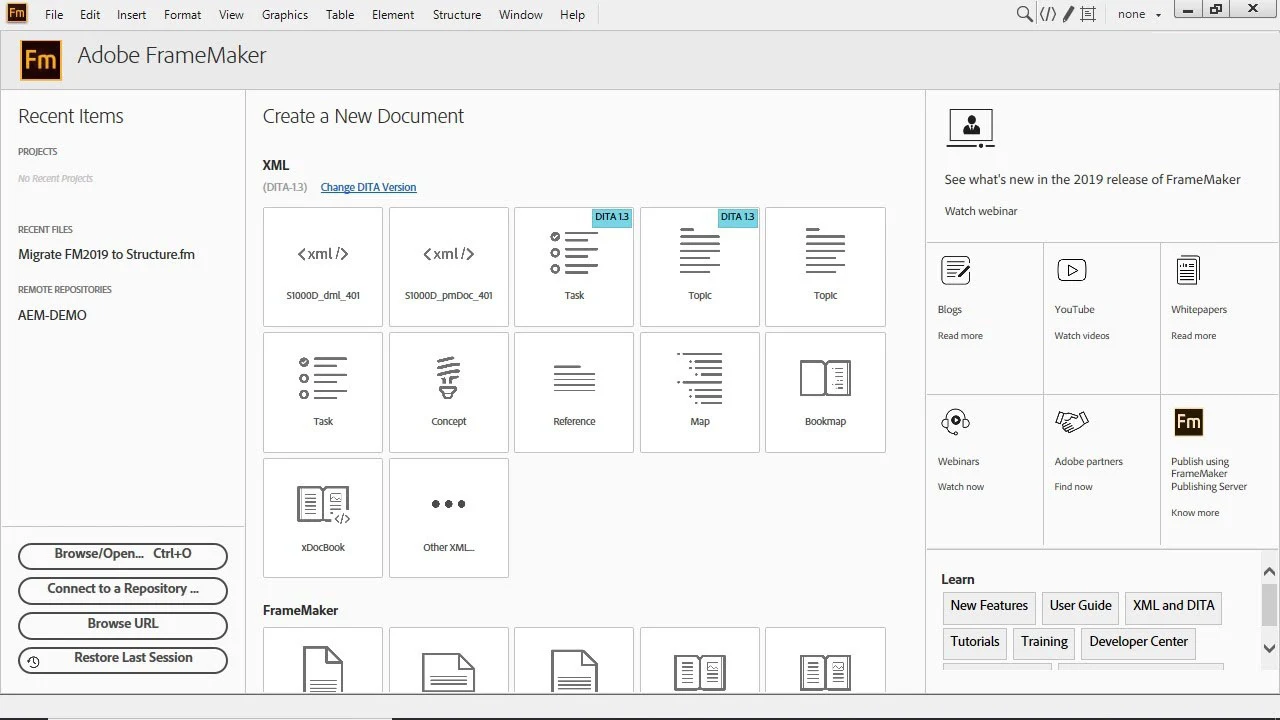Click the Learn panel scroll down arrow

click(1269, 648)
